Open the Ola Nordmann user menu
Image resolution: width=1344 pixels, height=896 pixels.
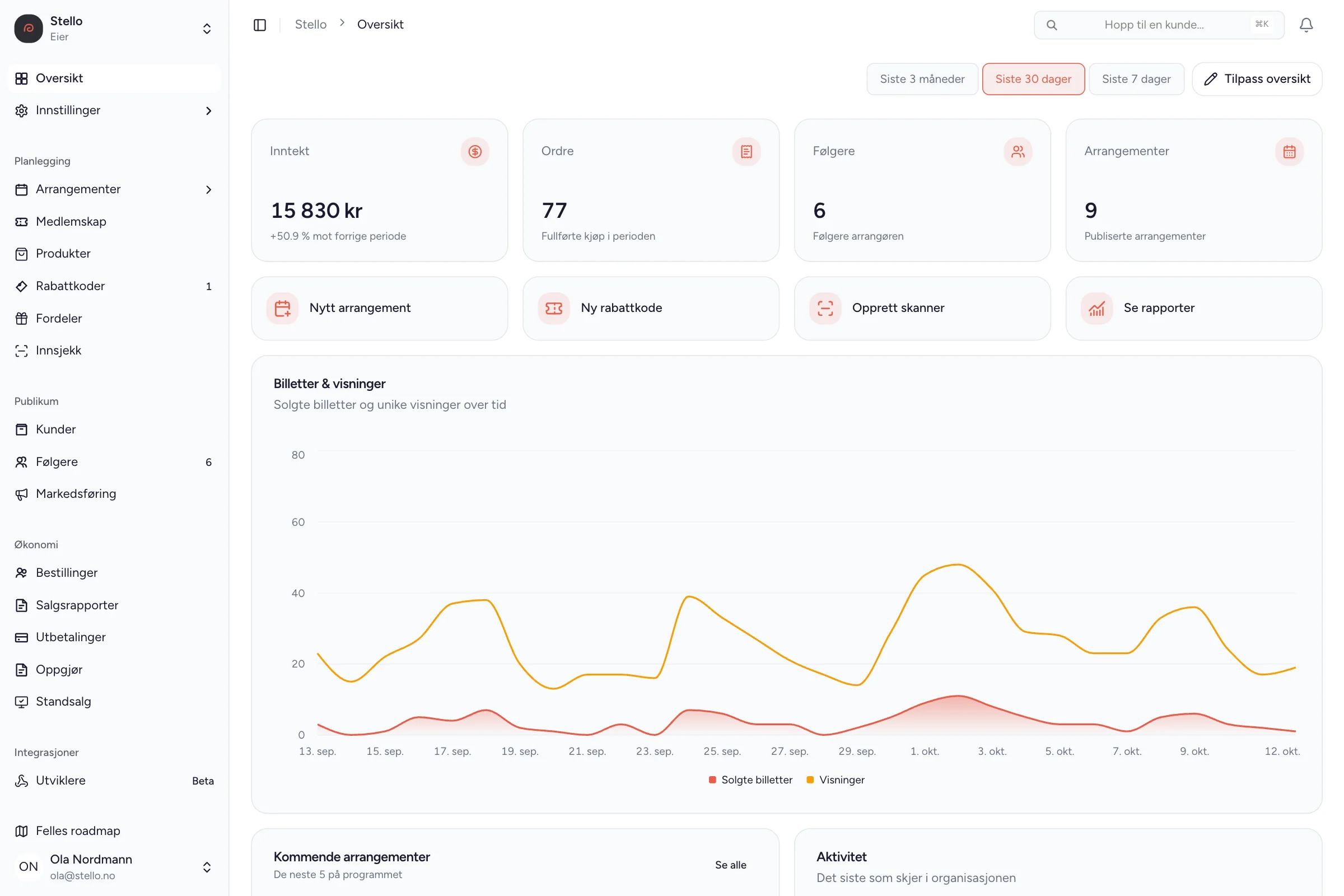coord(114,867)
